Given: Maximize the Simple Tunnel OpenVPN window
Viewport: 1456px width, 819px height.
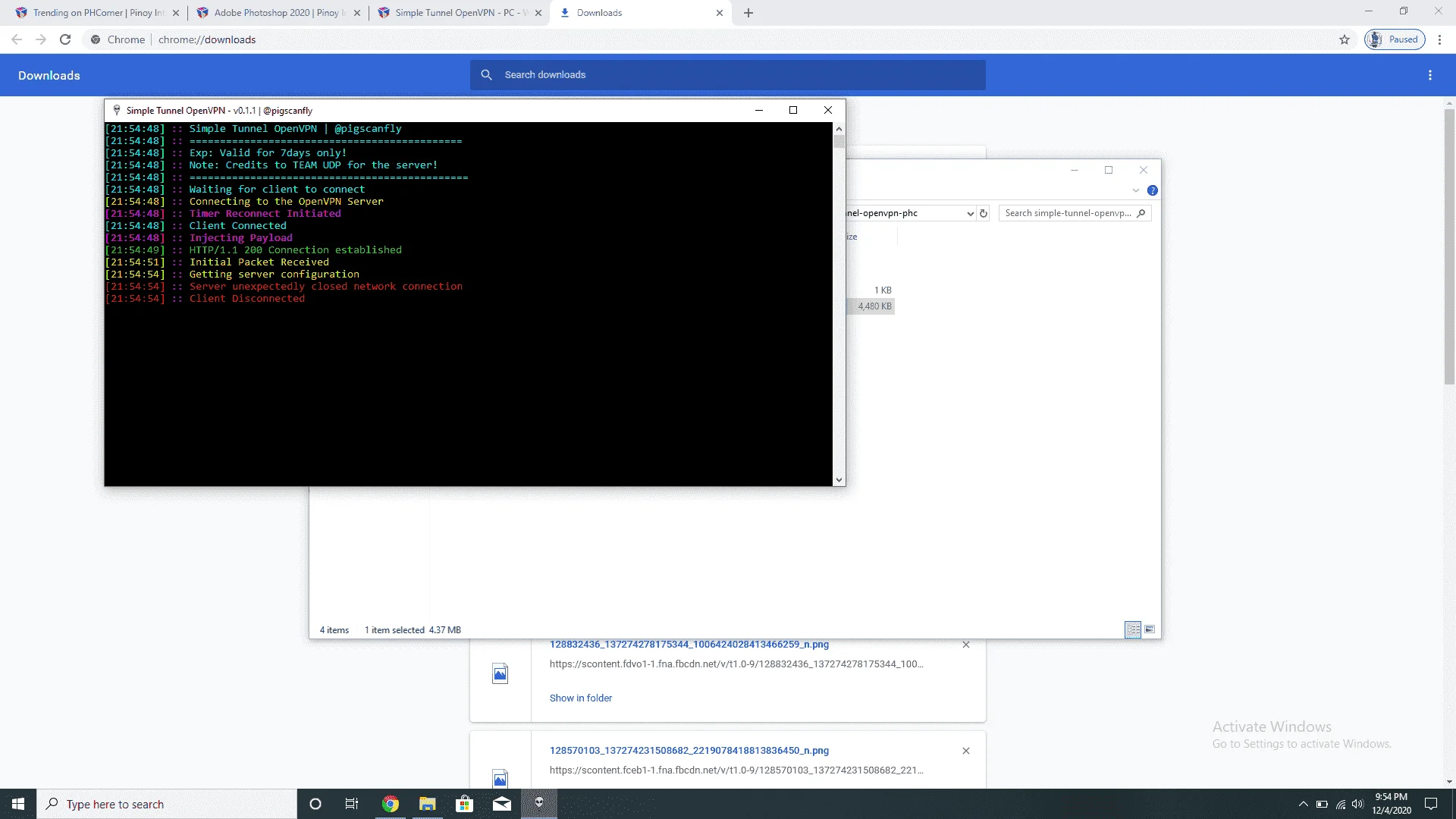Looking at the screenshot, I should coord(793,110).
